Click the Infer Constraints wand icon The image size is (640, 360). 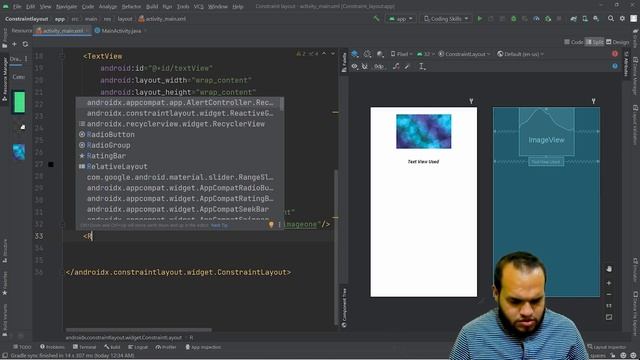tap(407, 67)
